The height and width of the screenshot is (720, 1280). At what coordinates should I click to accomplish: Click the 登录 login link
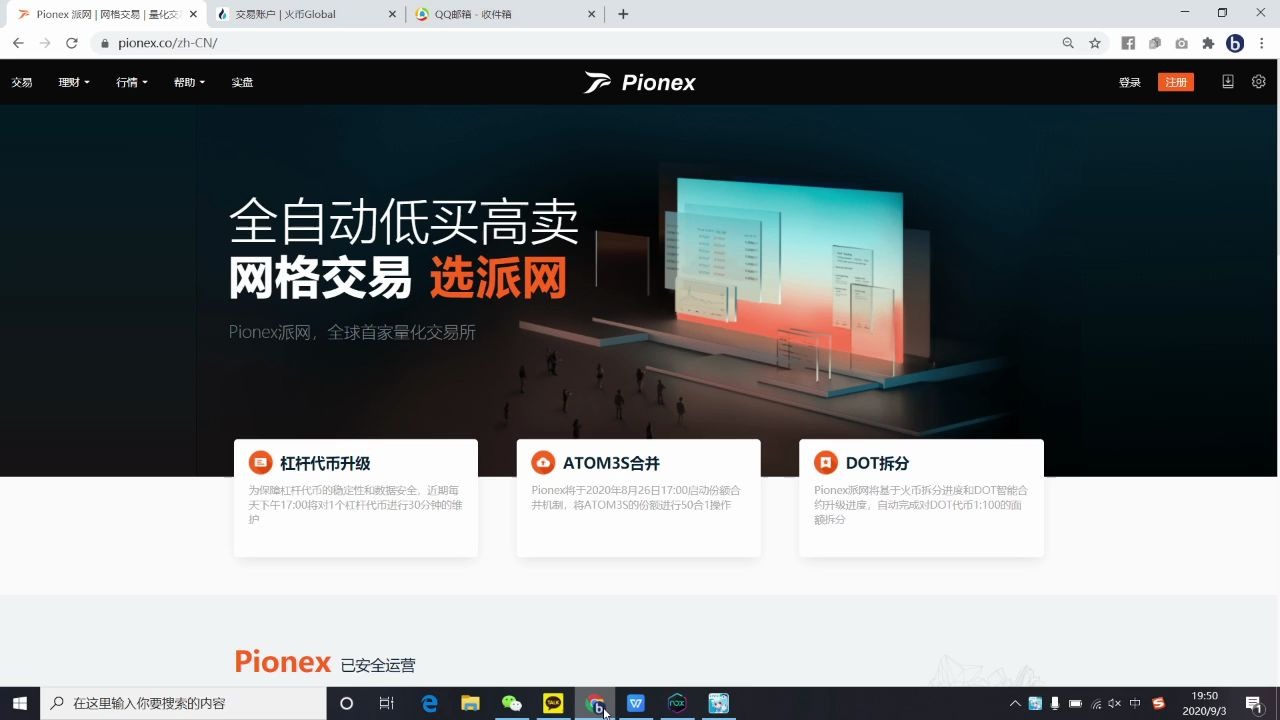coord(1130,82)
